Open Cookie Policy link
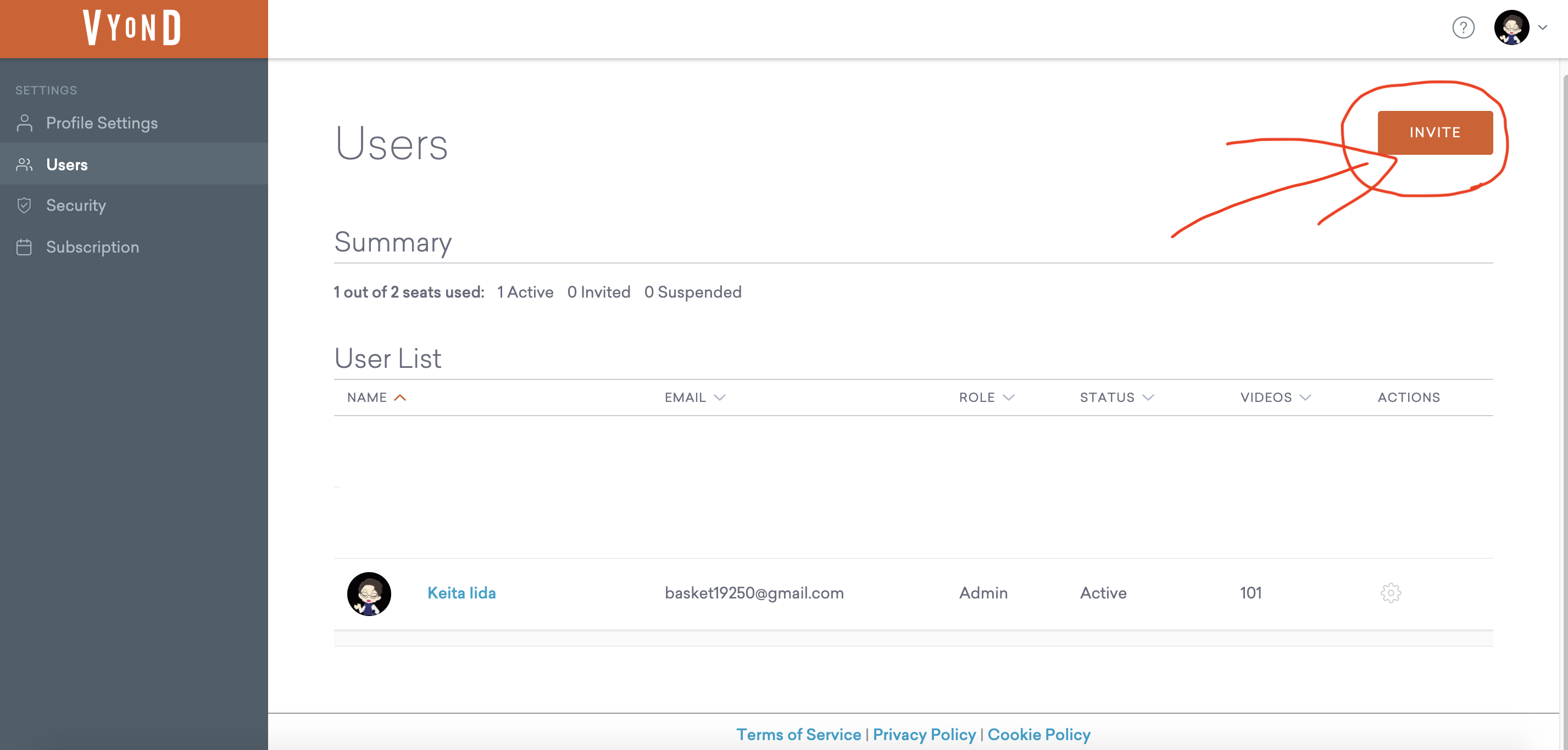This screenshot has height=750, width=1568. [x=1038, y=734]
